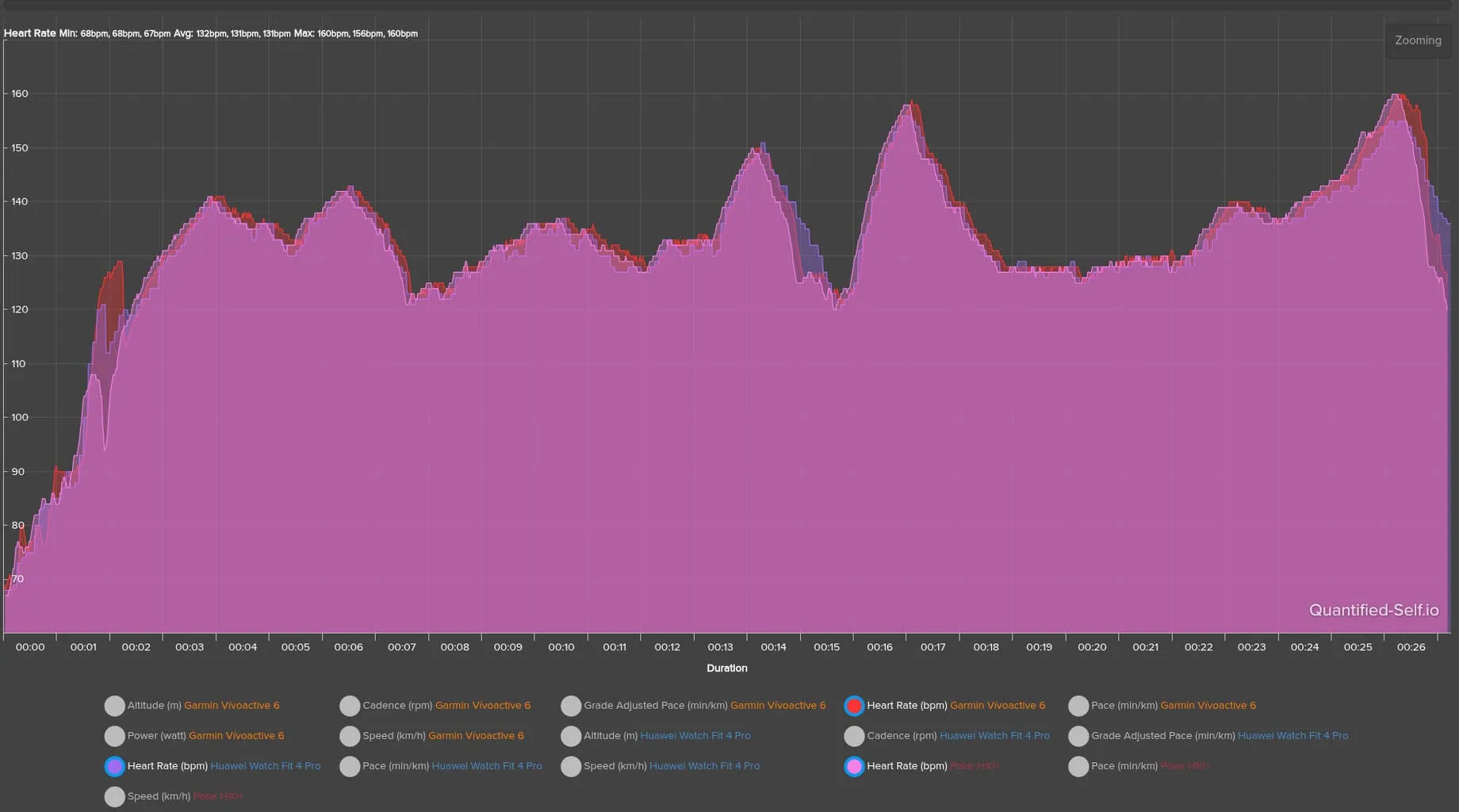The height and width of the screenshot is (812, 1459).
Task: Hide Polar H10+ Heart Rate series
Action: [x=854, y=766]
